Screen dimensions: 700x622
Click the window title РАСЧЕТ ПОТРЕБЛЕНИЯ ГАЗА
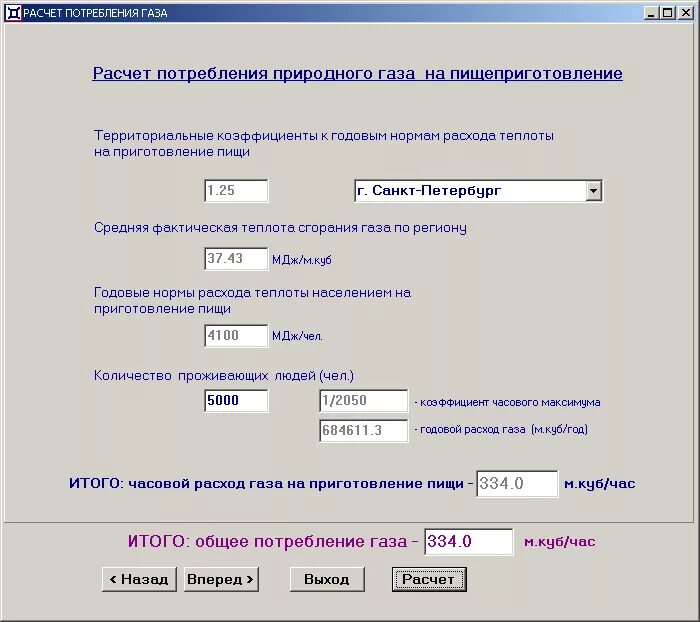pyautogui.click(x=95, y=13)
